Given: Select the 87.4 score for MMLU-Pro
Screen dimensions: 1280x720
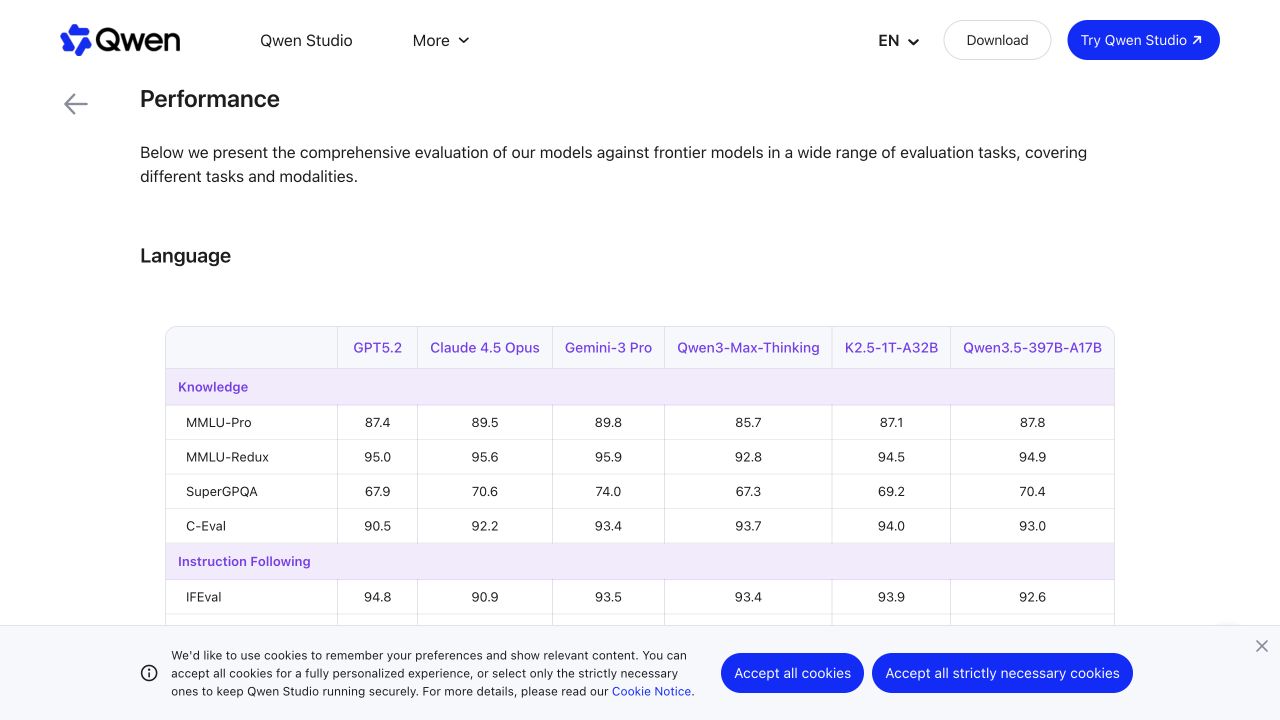Looking at the screenshot, I should pos(378,423).
